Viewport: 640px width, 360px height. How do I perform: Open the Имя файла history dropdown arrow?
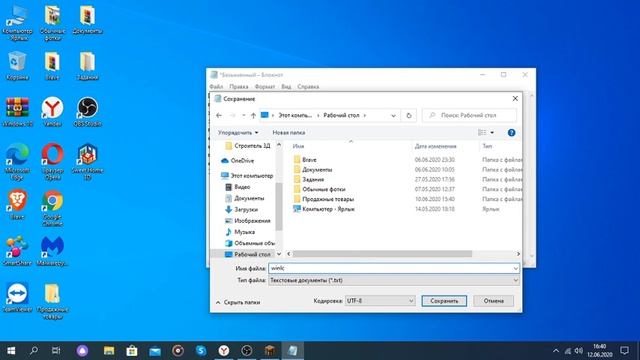point(516,268)
